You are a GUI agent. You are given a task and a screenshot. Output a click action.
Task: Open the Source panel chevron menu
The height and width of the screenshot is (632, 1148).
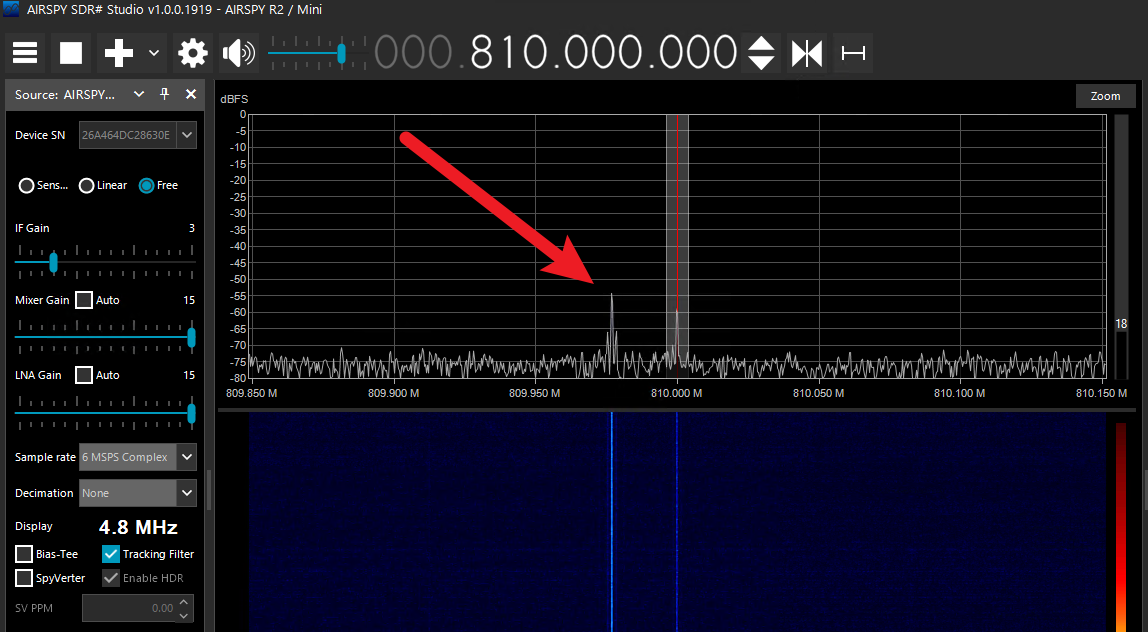coord(138,94)
